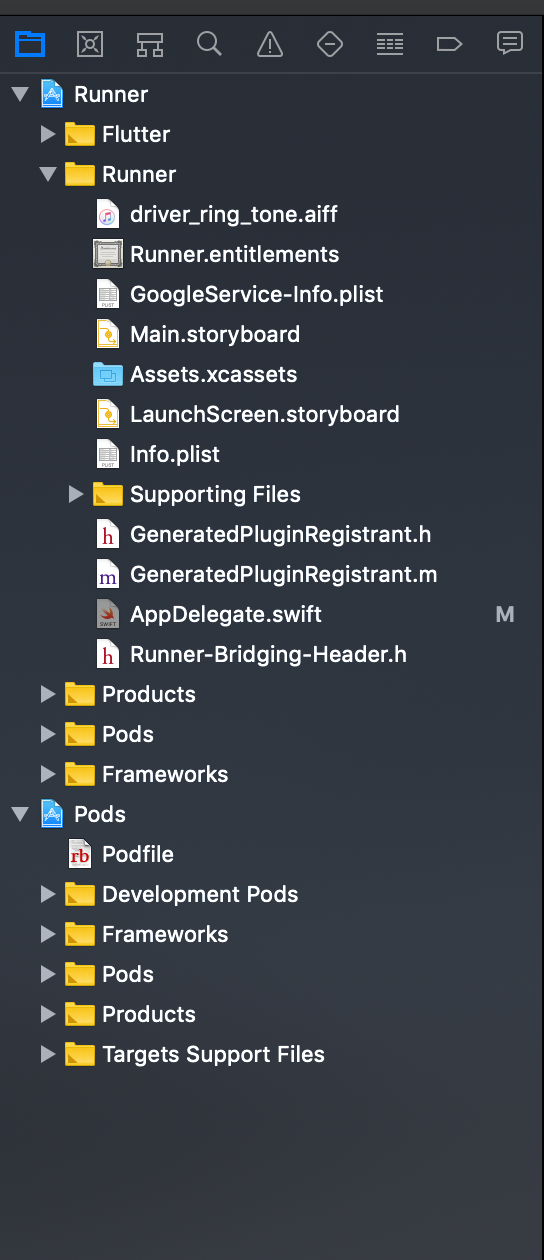Viewport: 544px width, 1260px height.
Task: Click the Flutter folder icon
Action: 79,134
